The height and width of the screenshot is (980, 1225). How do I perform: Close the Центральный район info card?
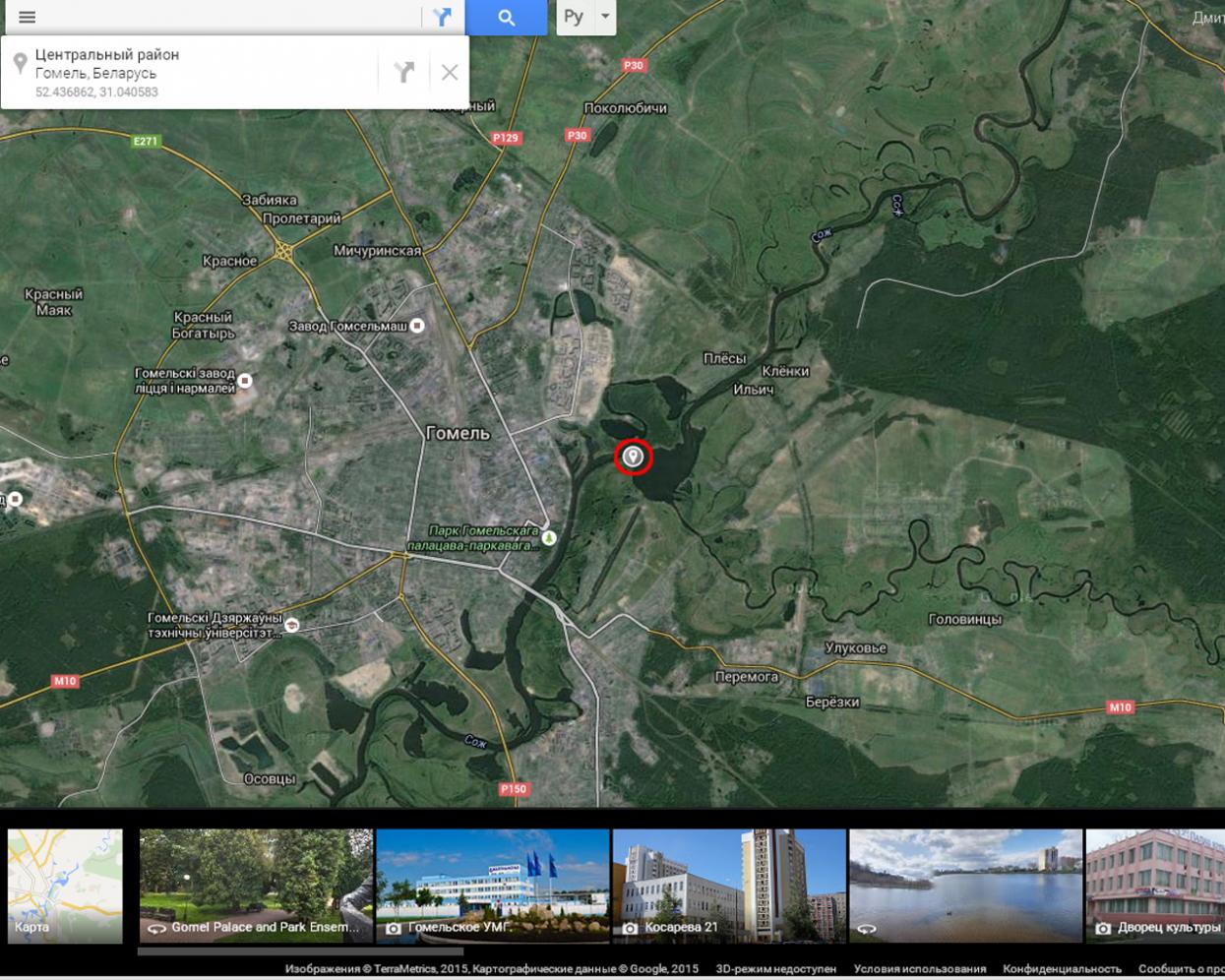point(450,72)
